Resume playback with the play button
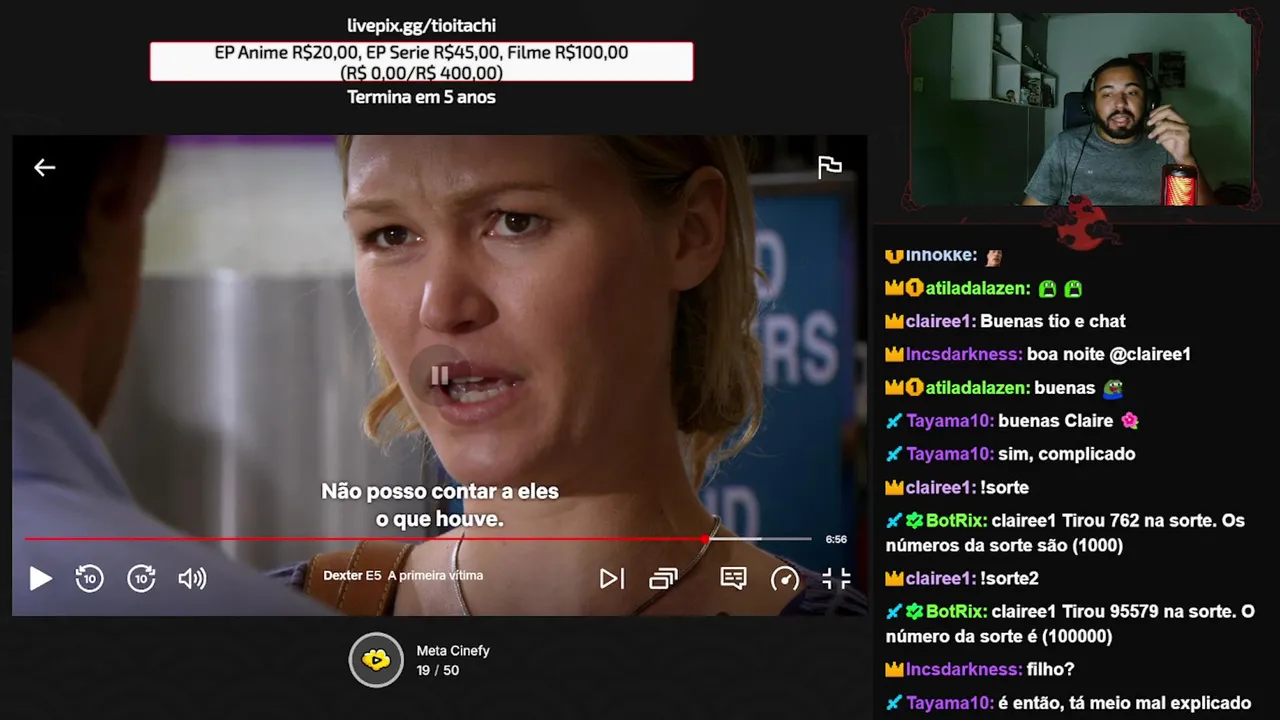 [40, 578]
